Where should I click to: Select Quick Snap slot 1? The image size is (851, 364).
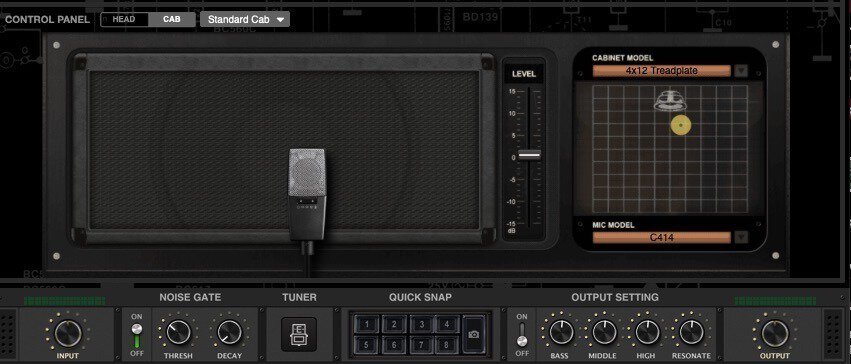[x=367, y=324]
